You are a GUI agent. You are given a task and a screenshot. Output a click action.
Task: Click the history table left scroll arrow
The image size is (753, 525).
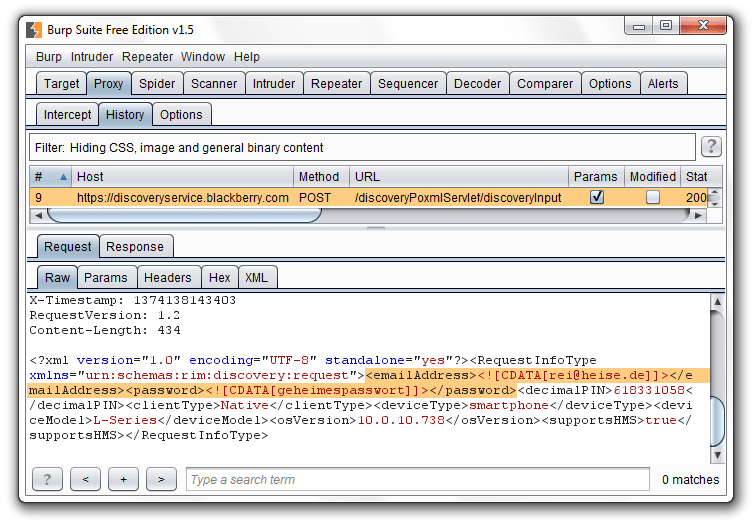[x=38, y=216]
